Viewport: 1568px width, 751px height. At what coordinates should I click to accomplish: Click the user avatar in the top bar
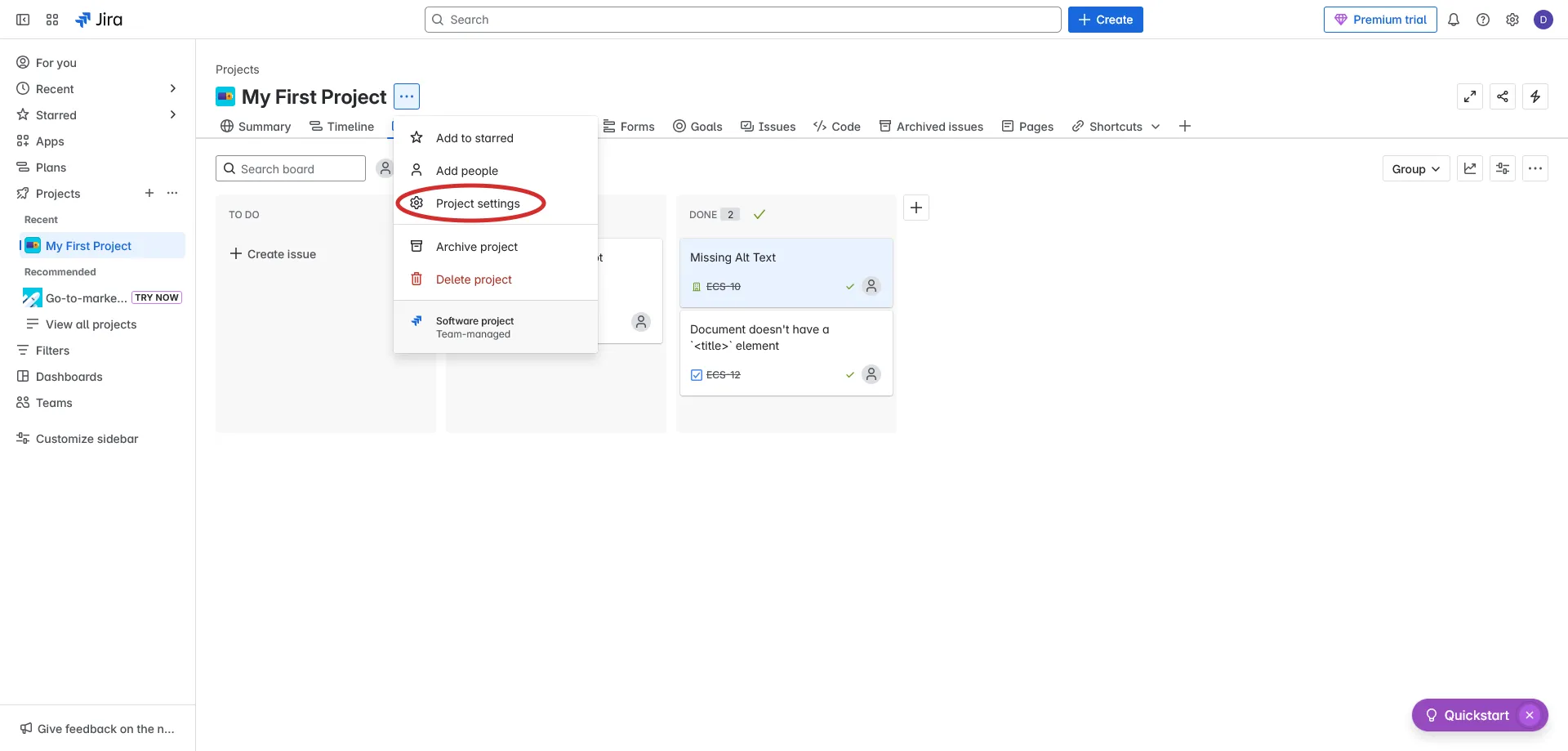(1543, 20)
